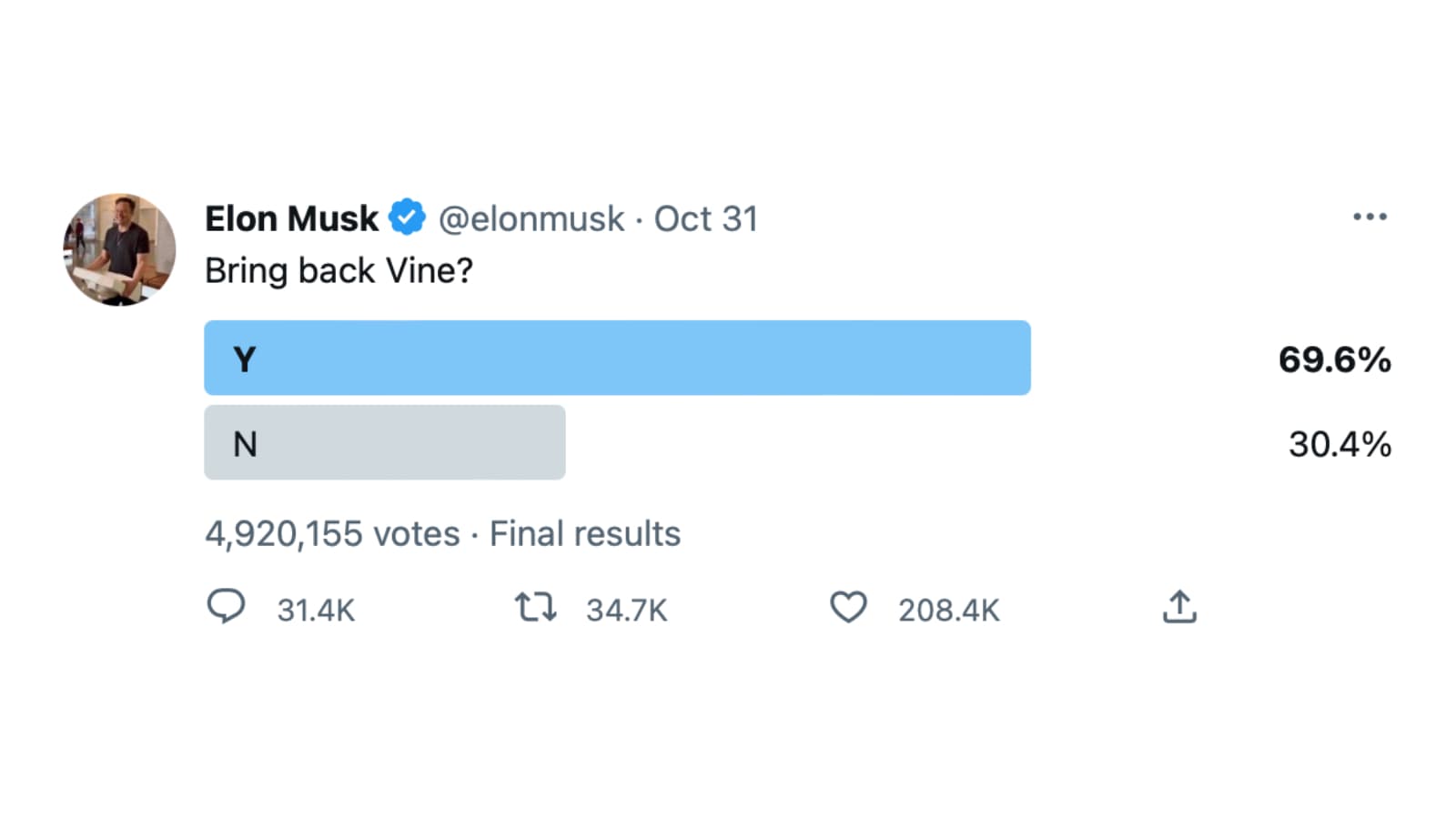Retweet the post using the arrows icon

click(x=535, y=607)
